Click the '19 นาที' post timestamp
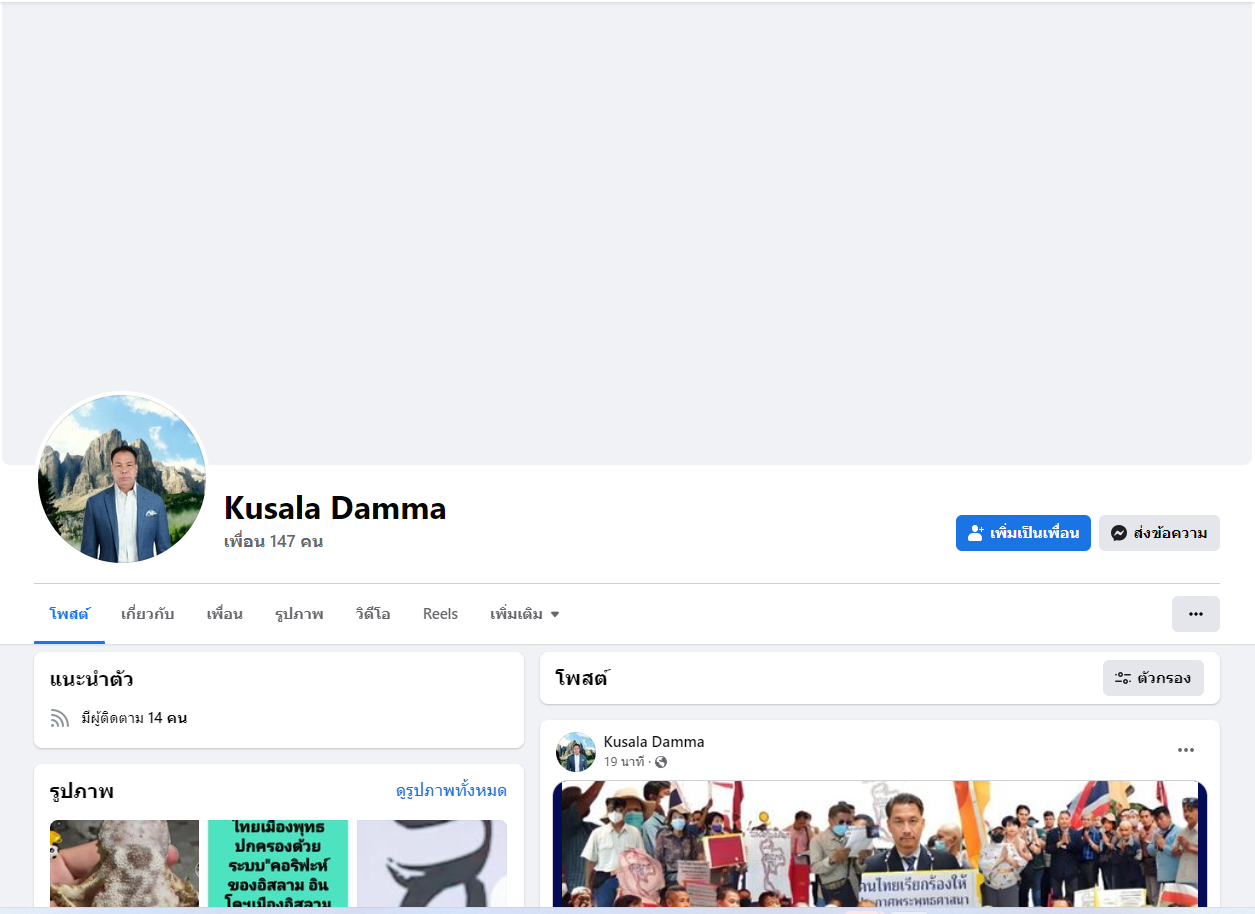The width and height of the screenshot is (1255, 914). pos(624,762)
